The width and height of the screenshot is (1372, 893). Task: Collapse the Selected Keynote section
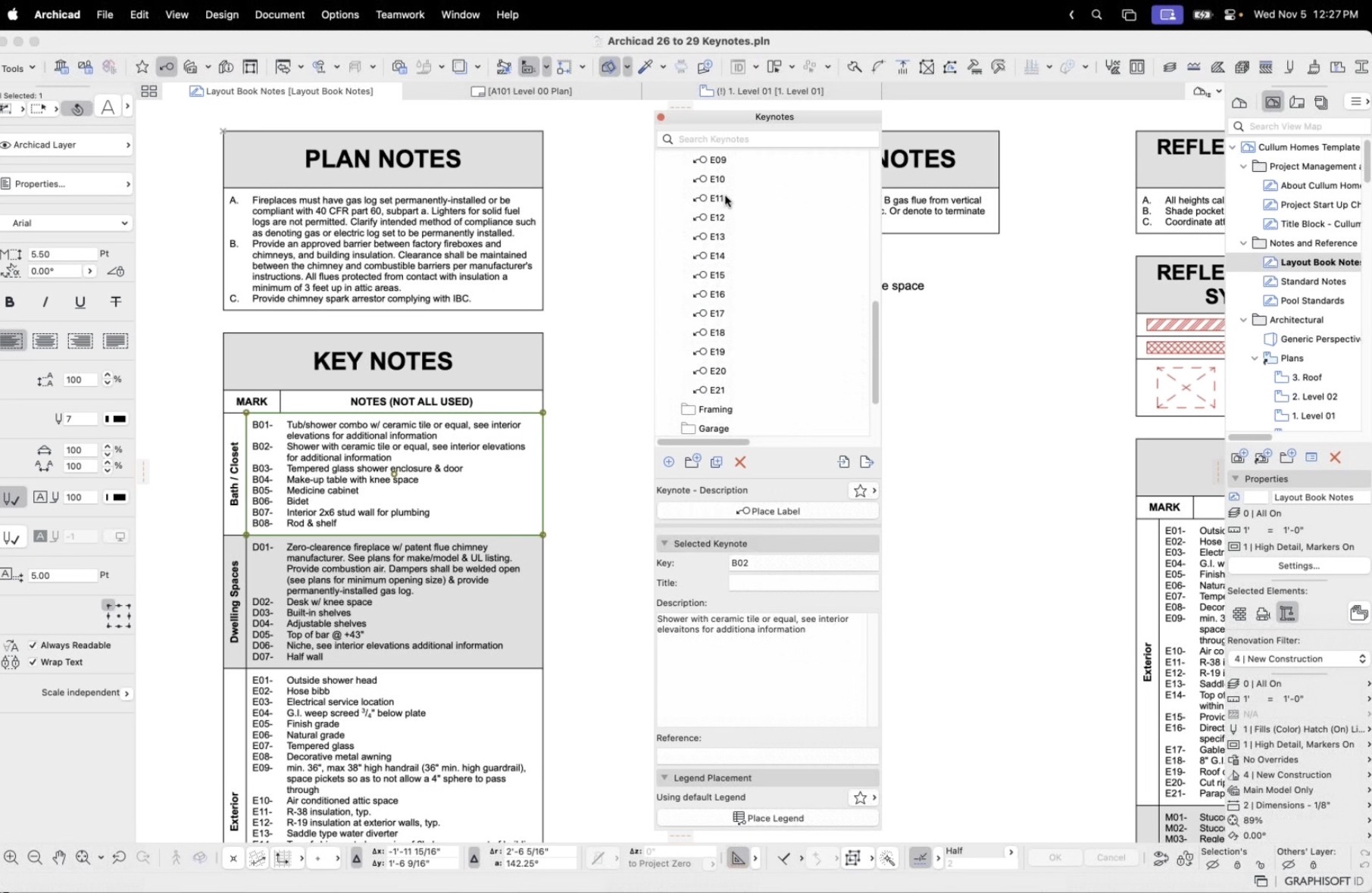click(x=664, y=544)
